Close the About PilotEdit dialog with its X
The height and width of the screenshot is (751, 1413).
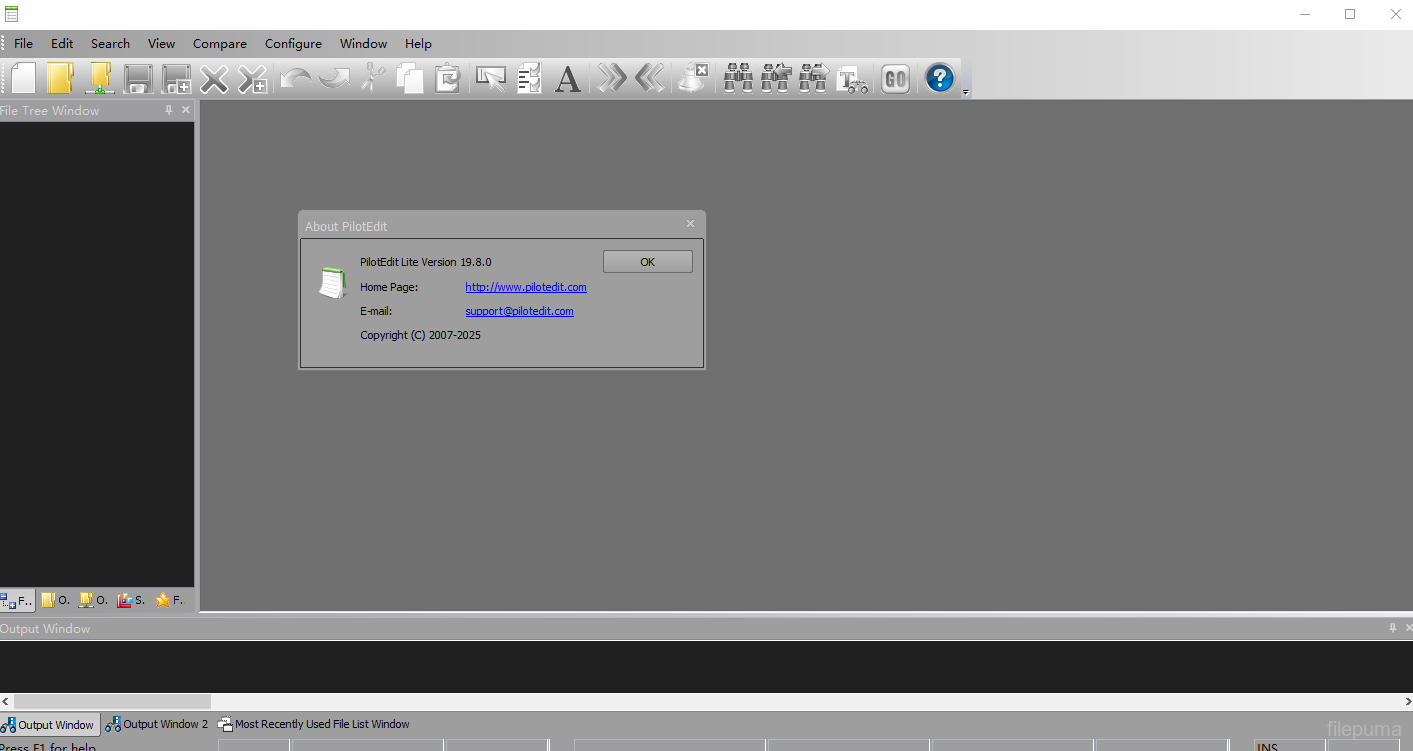690,224
